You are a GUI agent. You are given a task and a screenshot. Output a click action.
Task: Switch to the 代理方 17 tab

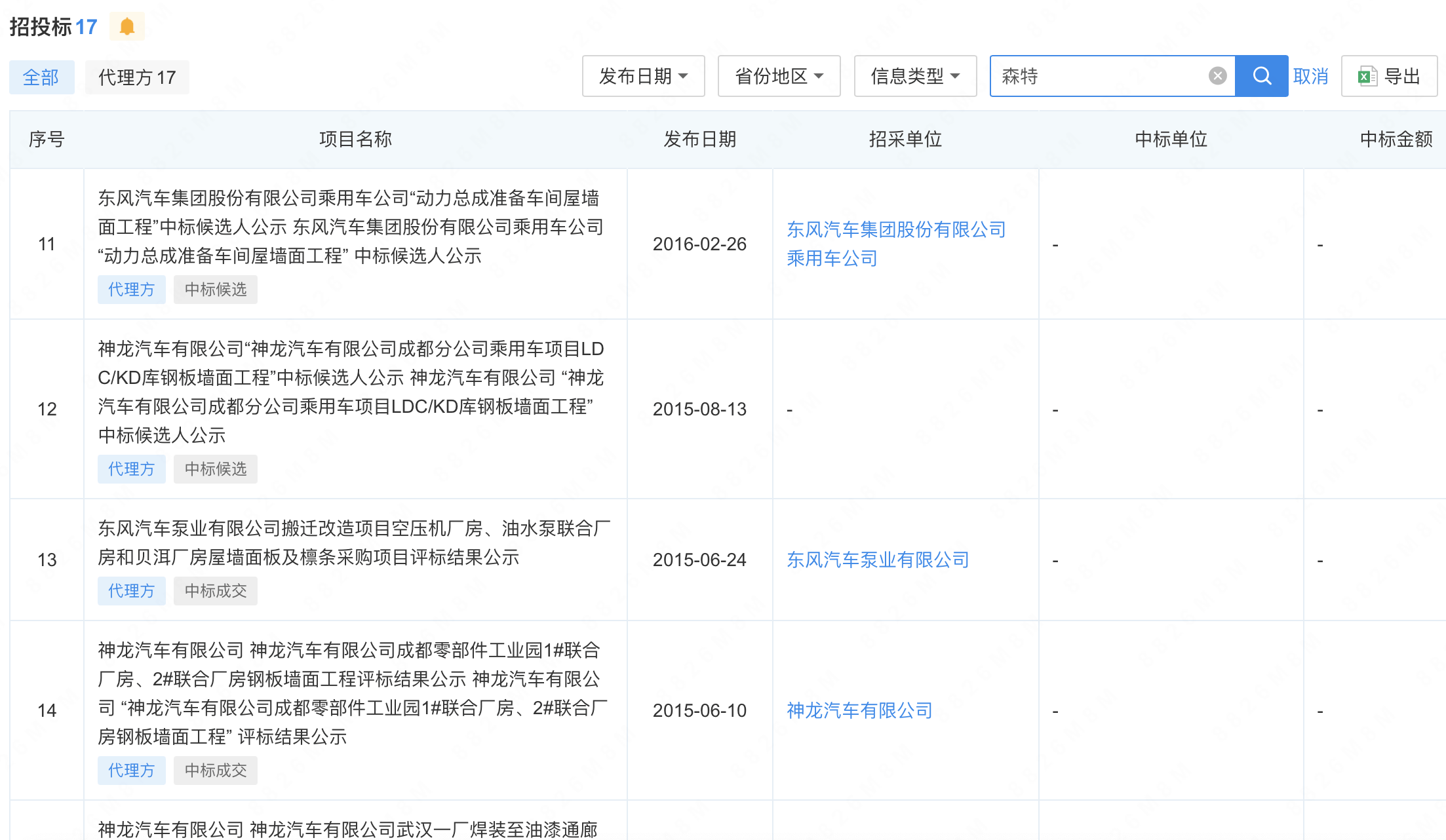pos(137,78)
